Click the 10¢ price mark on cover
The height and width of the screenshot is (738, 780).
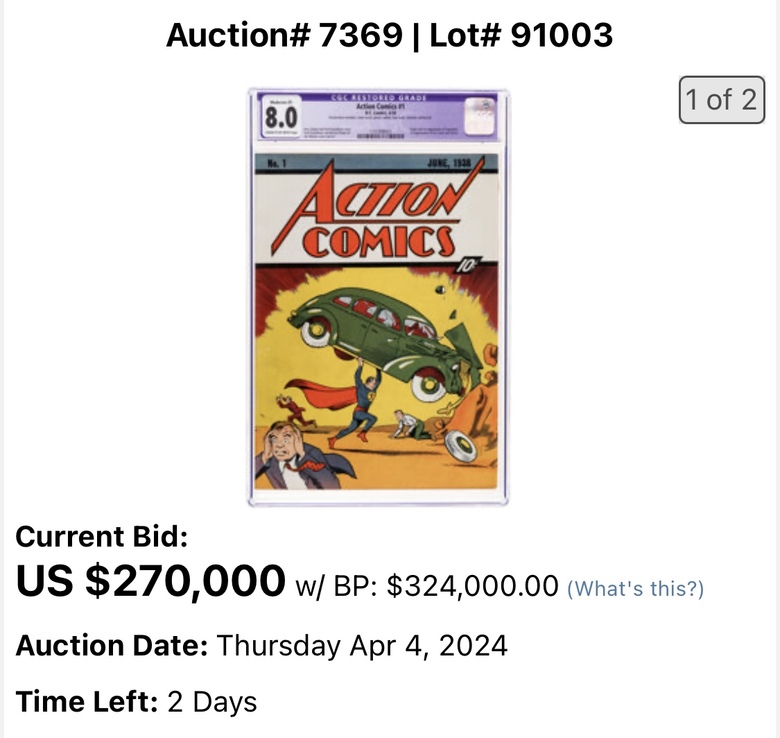[468, 266]
